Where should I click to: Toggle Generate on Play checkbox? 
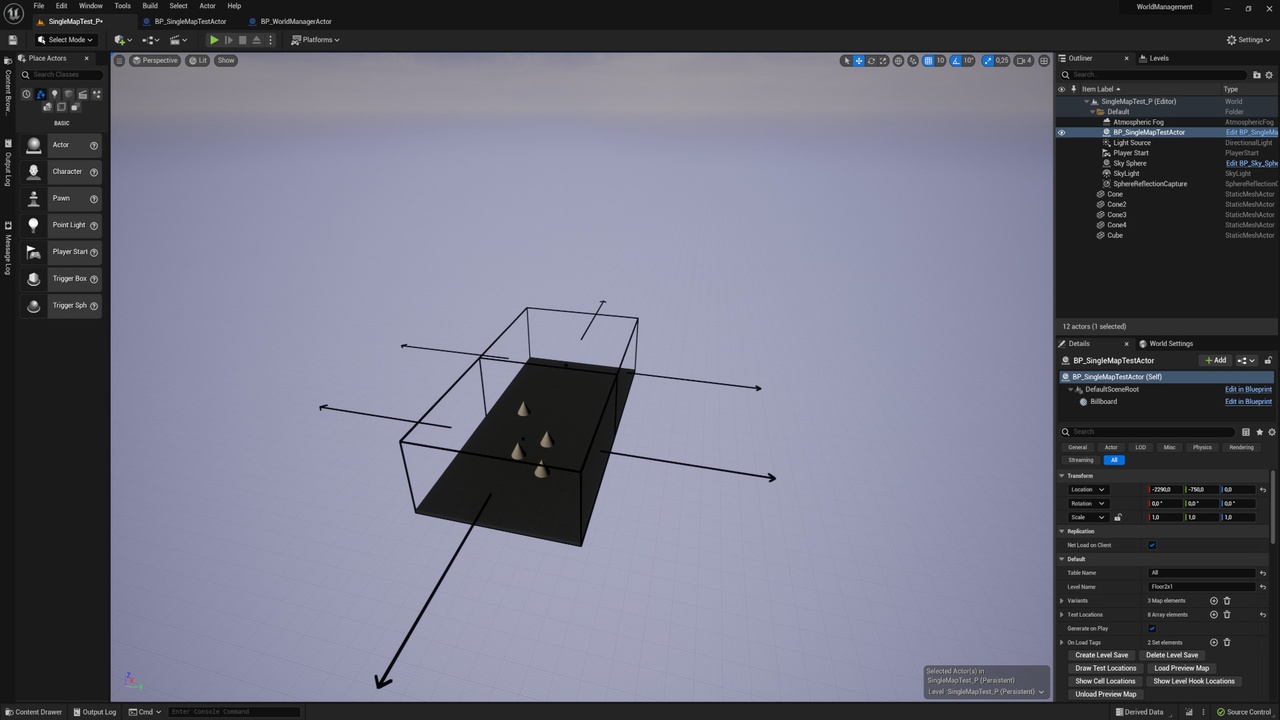point(1152,628)
